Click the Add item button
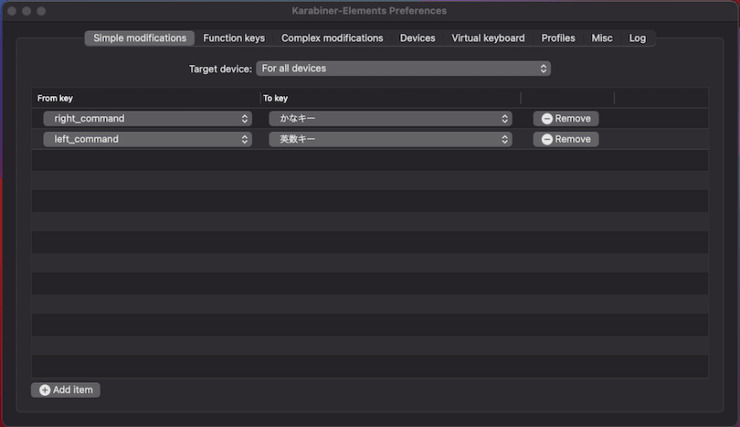 [66, 390]
